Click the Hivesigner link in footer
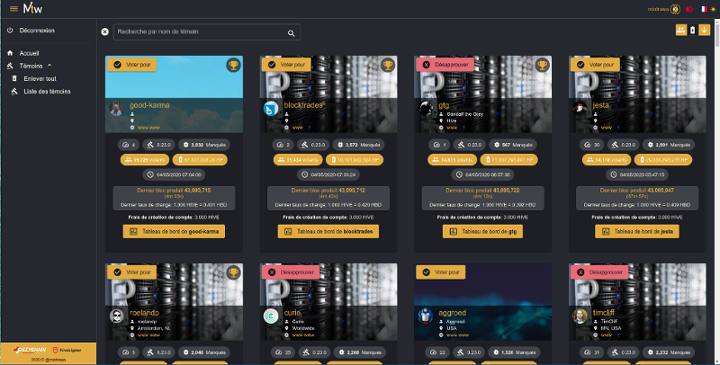The image size is (720, 365). [68, 350]
